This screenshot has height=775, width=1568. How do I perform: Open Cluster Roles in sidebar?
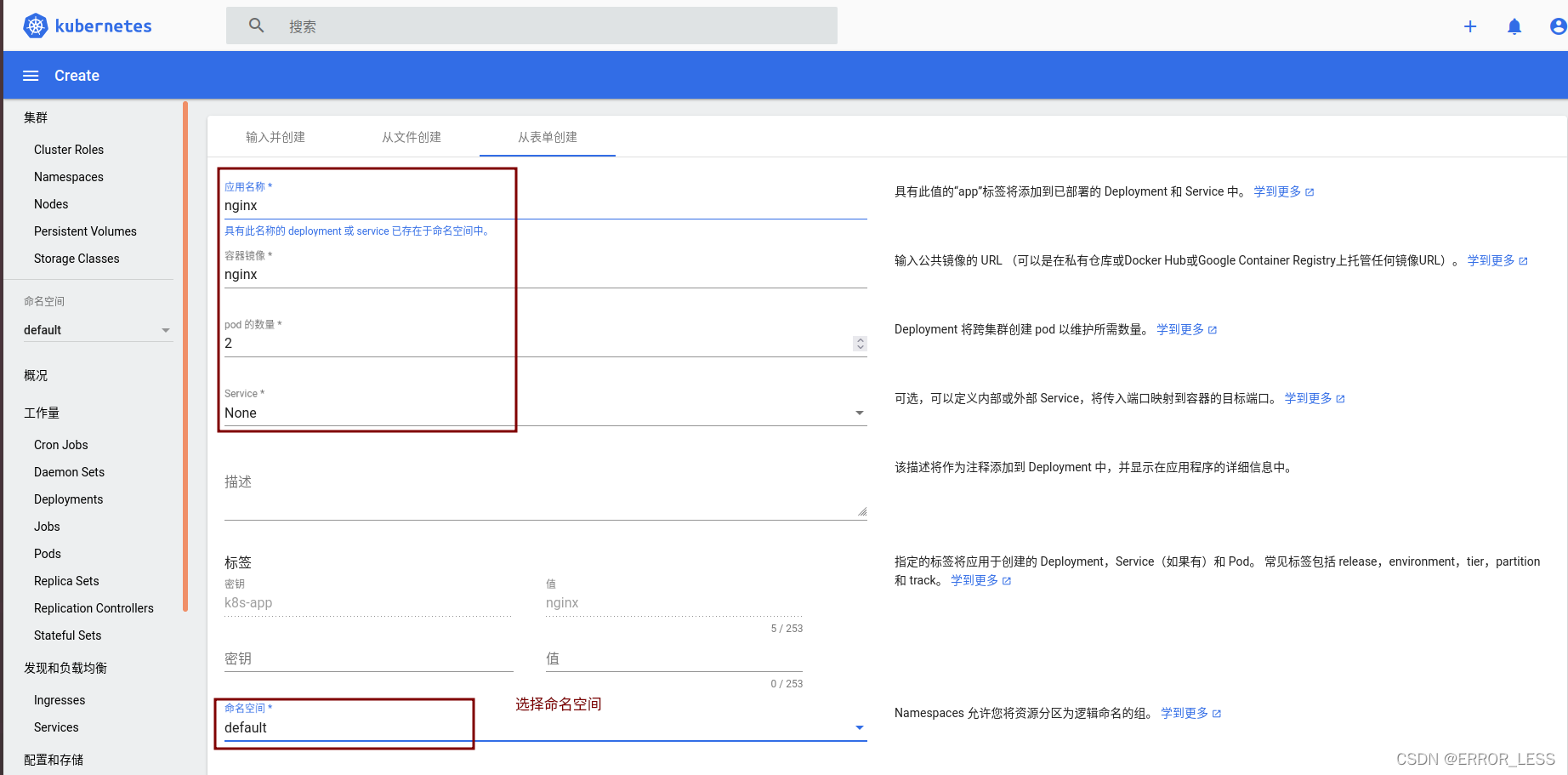coord(69,150)
